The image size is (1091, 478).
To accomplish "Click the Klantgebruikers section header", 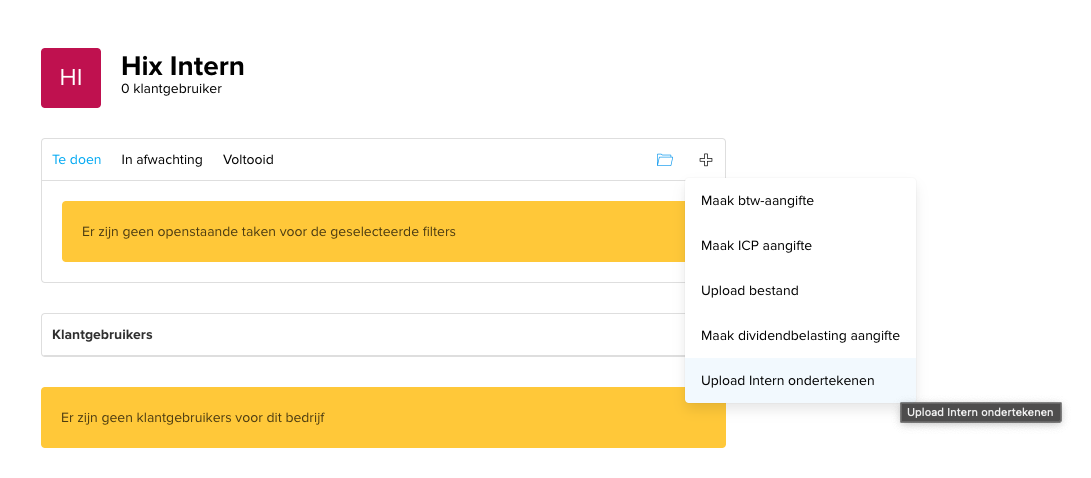I will click(102, 335).
